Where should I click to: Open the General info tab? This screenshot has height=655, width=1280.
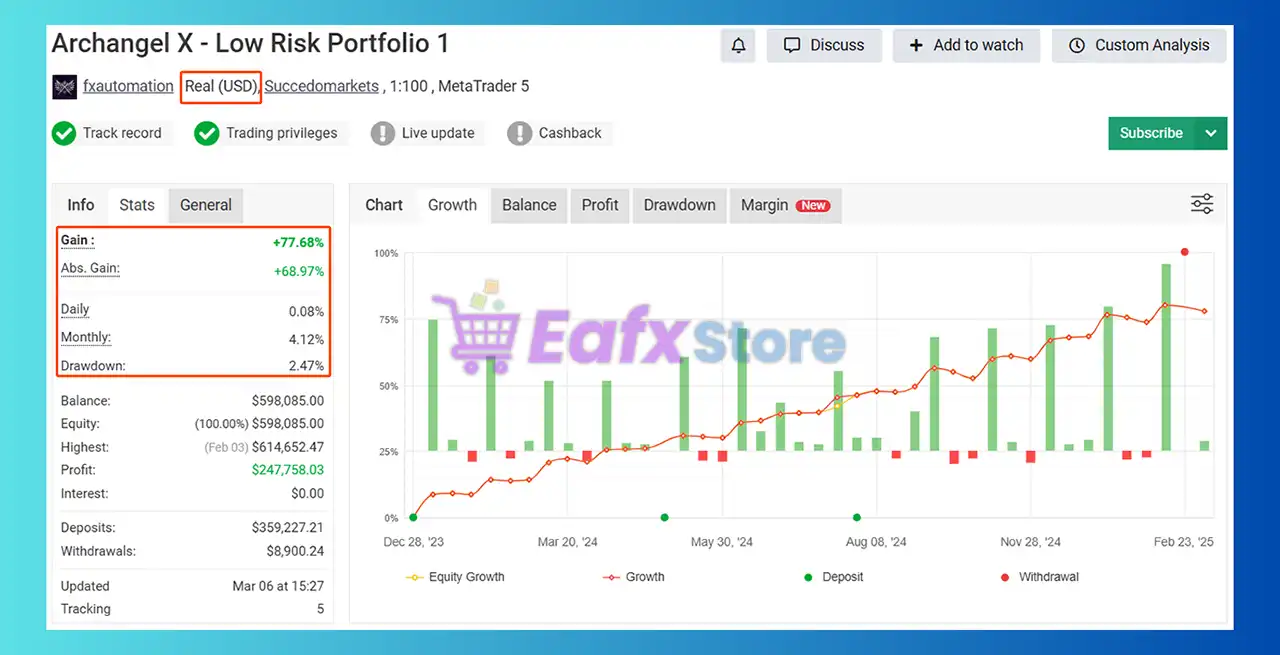click(x=206, y=205)
